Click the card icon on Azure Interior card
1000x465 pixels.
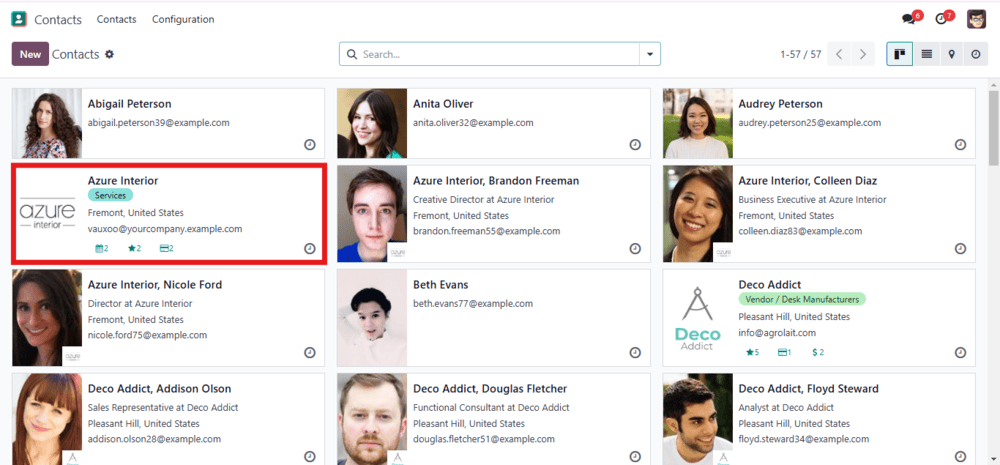coord(167,248)
